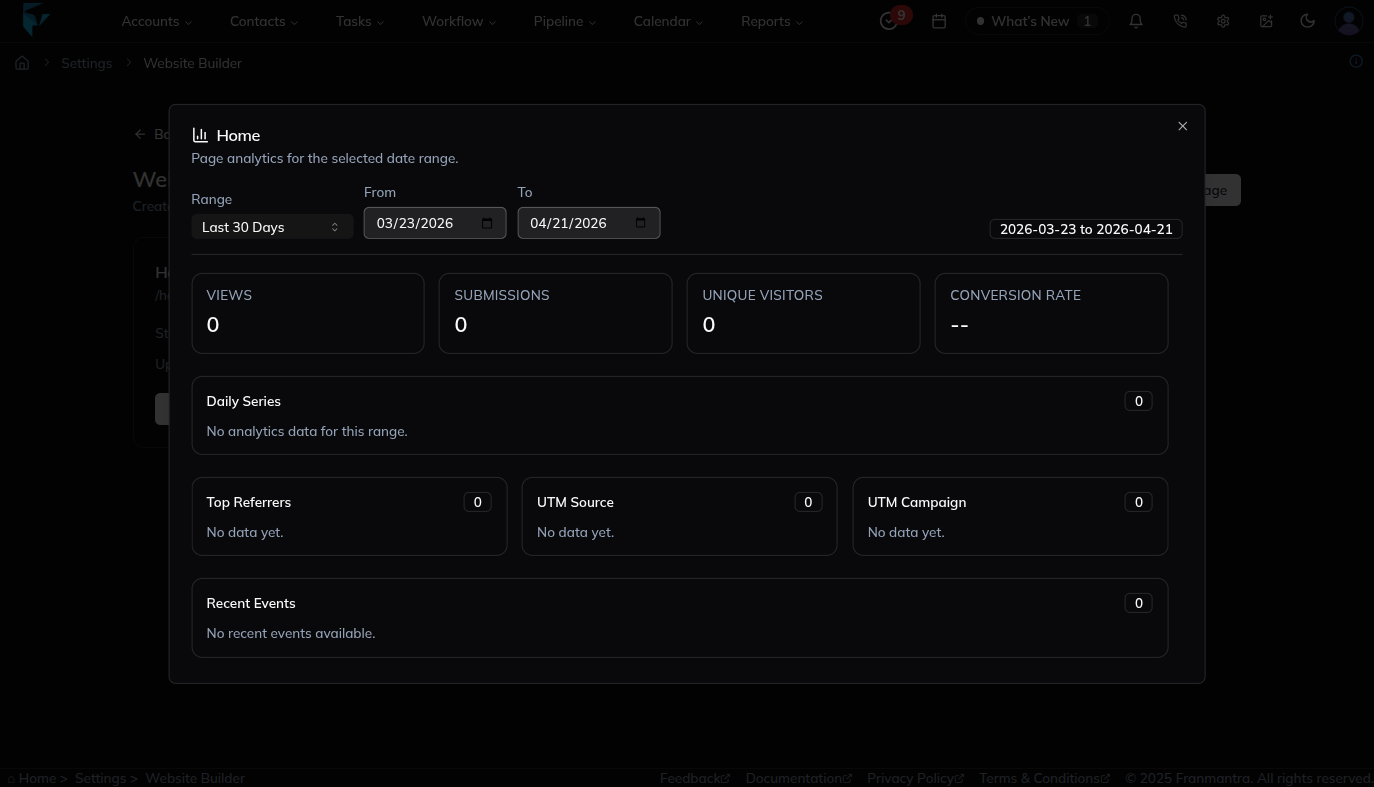
Task: Click Website Builder in the top breadcrumb
Action: tap(192, 63)
